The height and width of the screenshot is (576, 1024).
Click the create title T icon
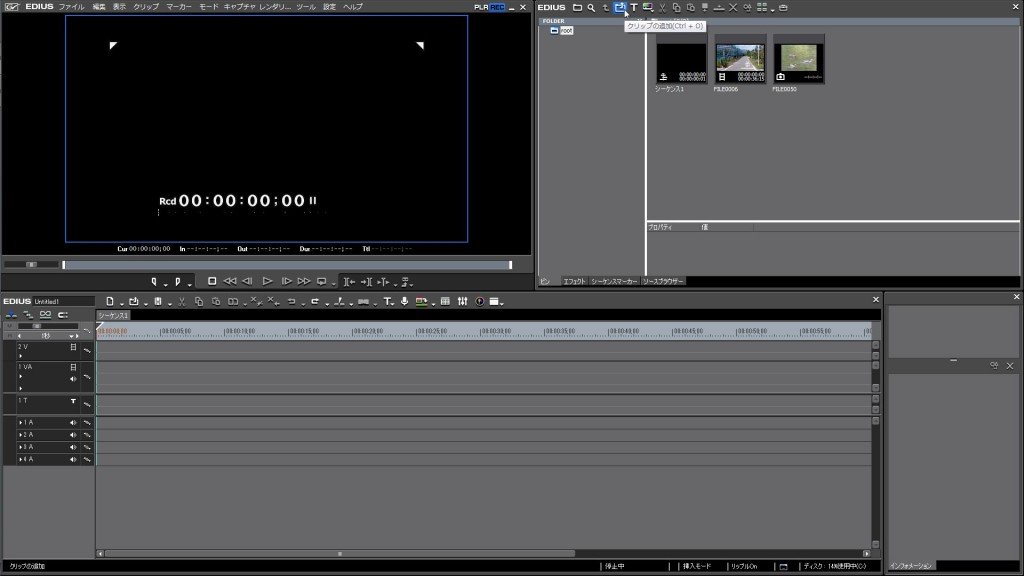[x=388, y=302]
